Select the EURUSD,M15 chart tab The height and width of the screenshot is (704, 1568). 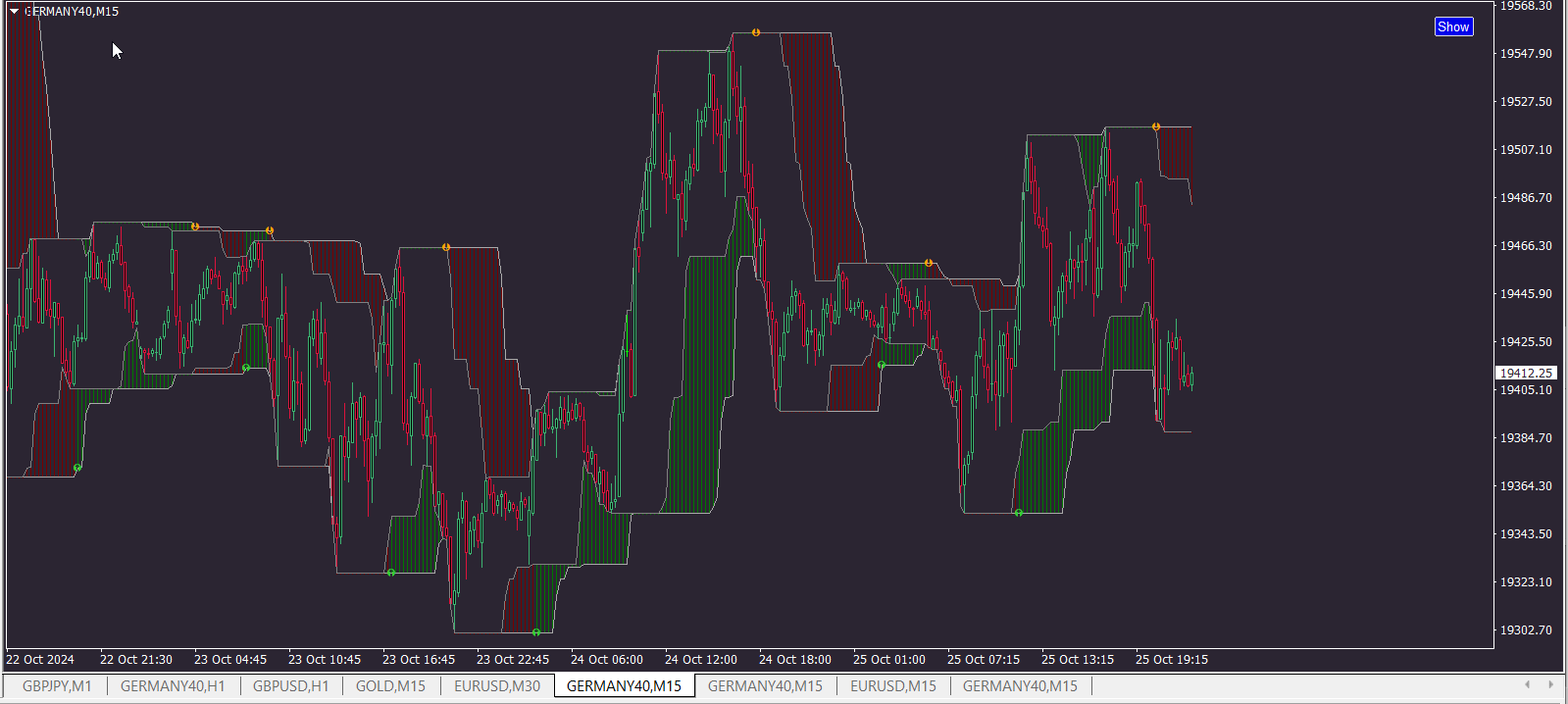(x=893, y=686)
